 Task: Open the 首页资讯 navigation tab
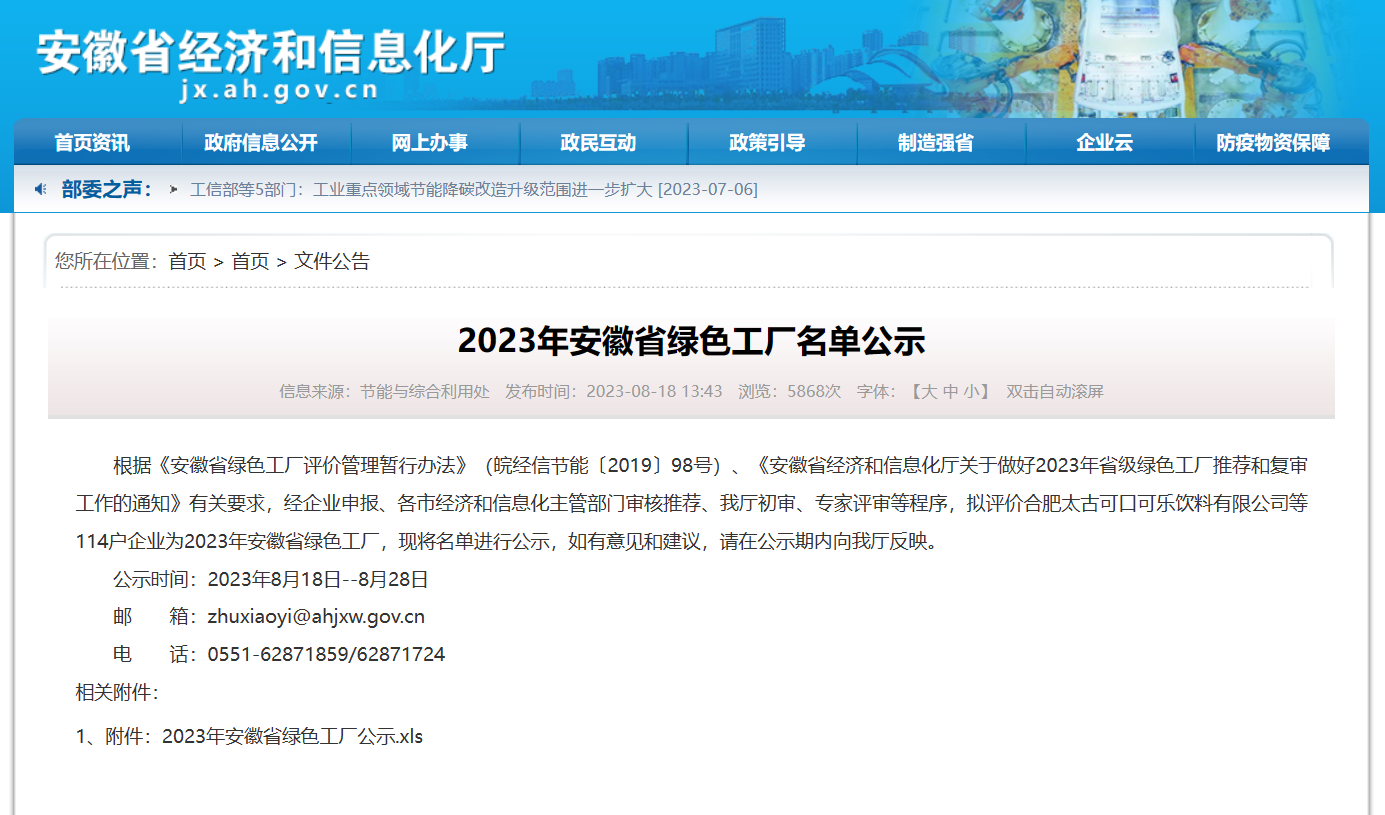(x=92, y=143)
